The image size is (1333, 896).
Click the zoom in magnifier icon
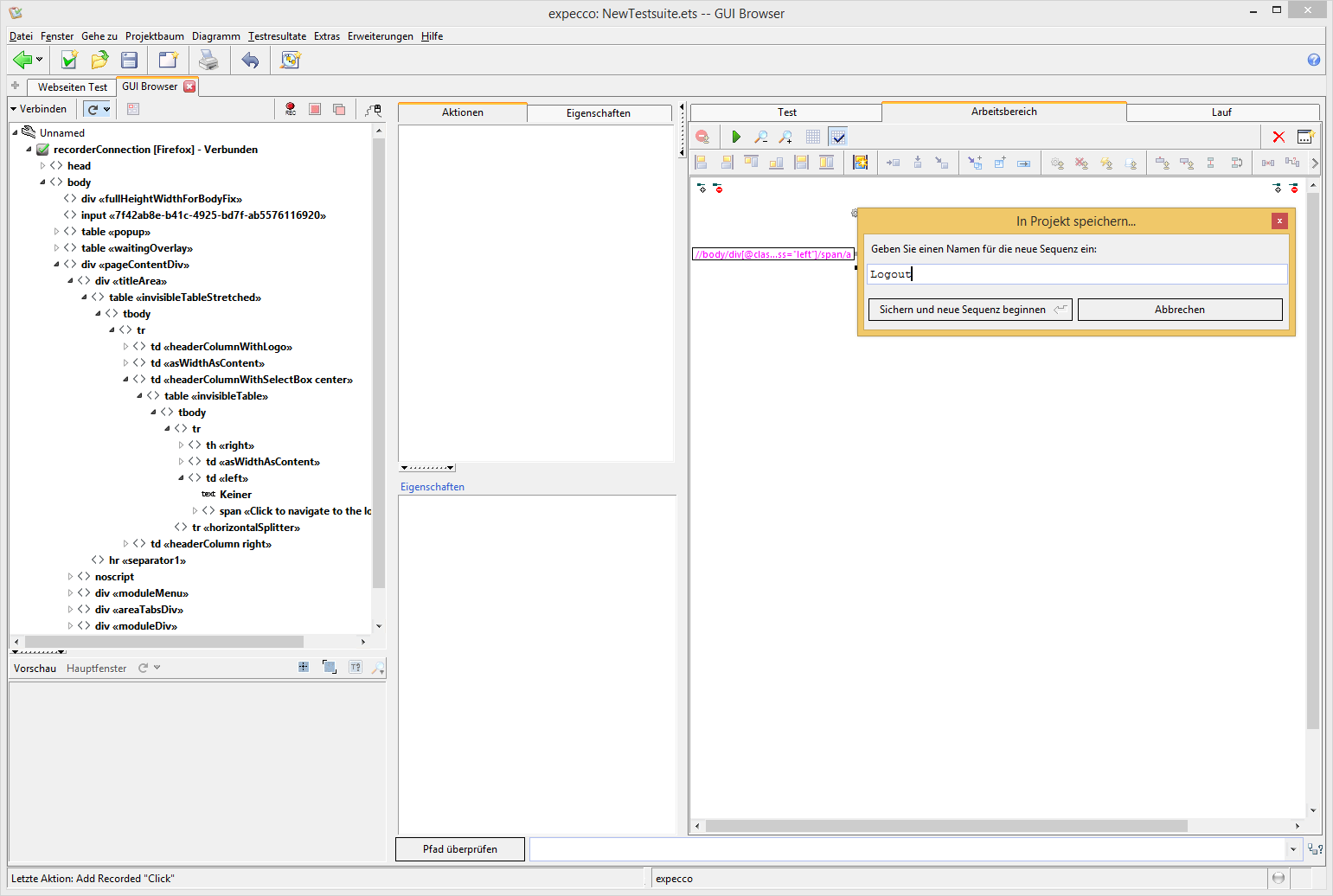[x=785, y=137]
